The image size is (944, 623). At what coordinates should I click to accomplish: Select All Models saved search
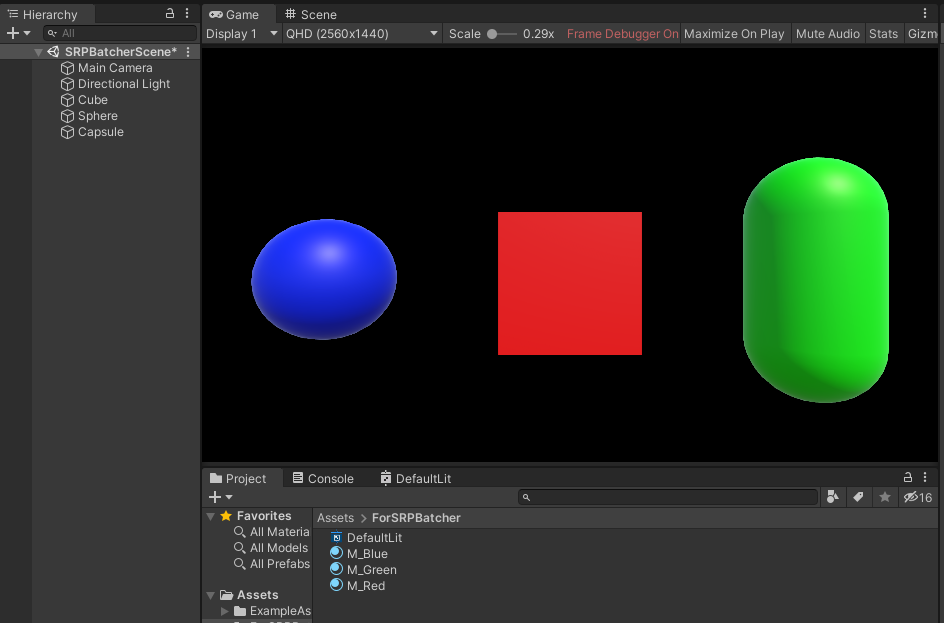point(271,548)
